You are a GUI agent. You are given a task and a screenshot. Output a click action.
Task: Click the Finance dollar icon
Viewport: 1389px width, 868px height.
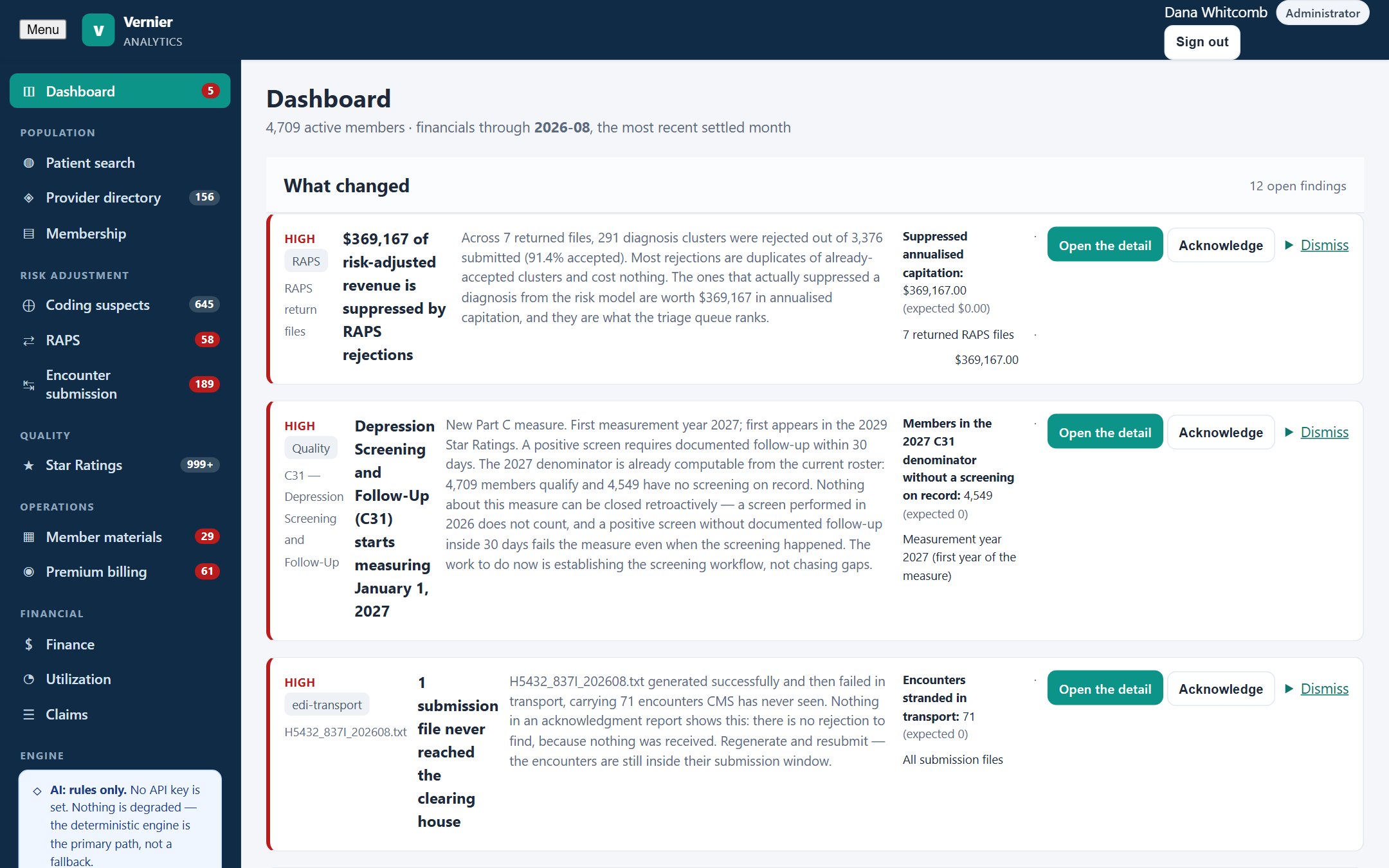[29, 644]
